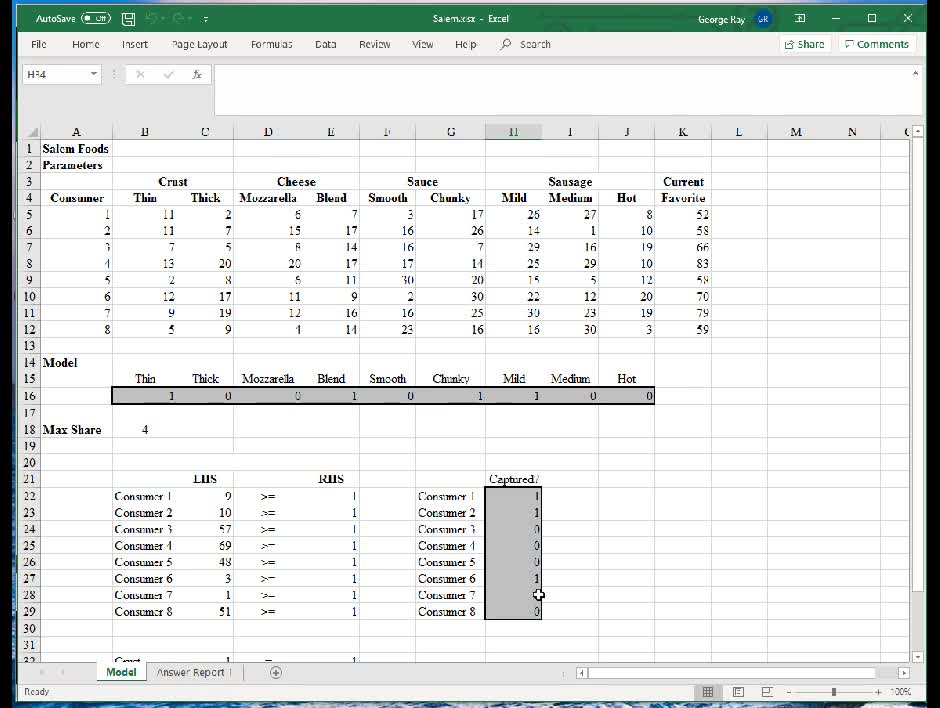Click the zoom slider handle
The image size is (940, 708).
[833, 692]
